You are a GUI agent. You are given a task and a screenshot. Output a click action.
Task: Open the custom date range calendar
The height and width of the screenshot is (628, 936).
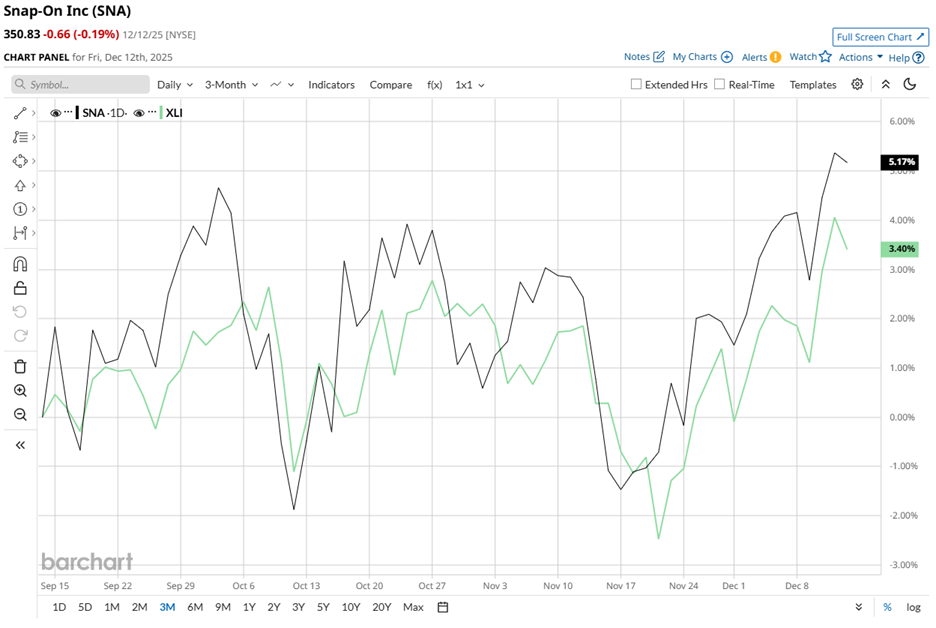point(443,607)
